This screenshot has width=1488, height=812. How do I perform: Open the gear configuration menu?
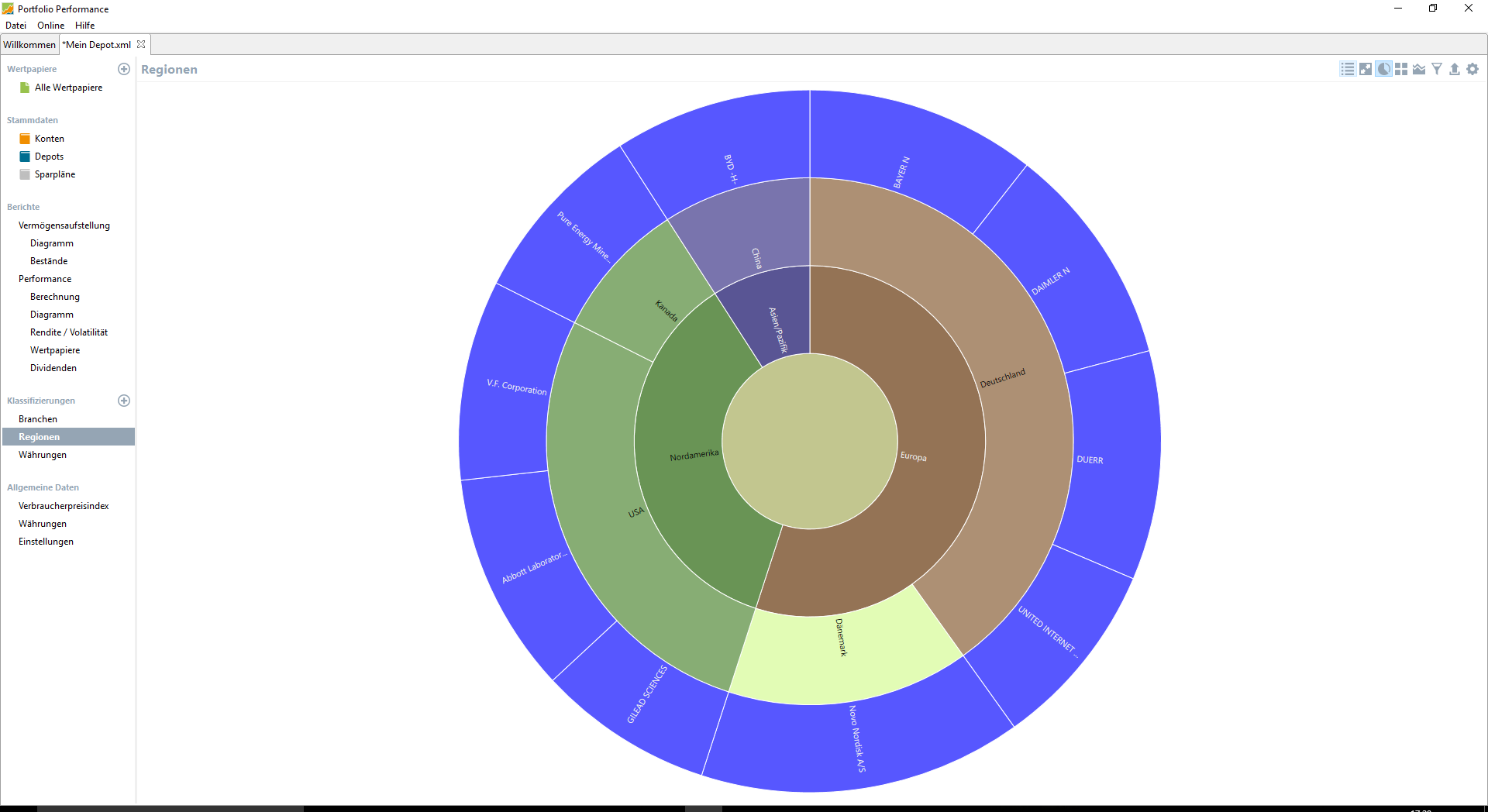(1472, 69)
